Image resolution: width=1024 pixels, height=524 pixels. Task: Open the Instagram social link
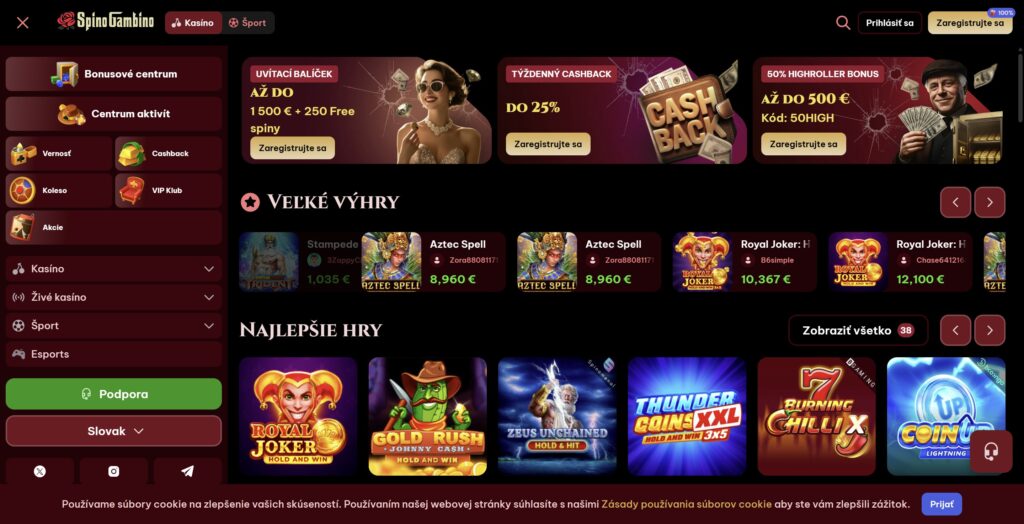point(114,471)
